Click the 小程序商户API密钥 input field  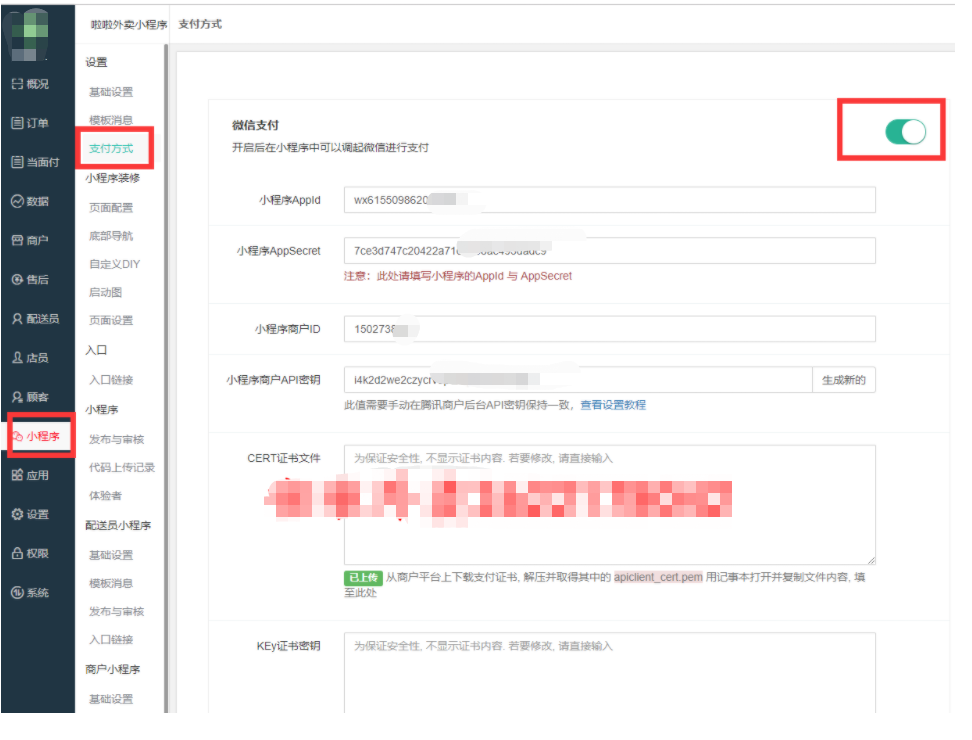point(578,380)
